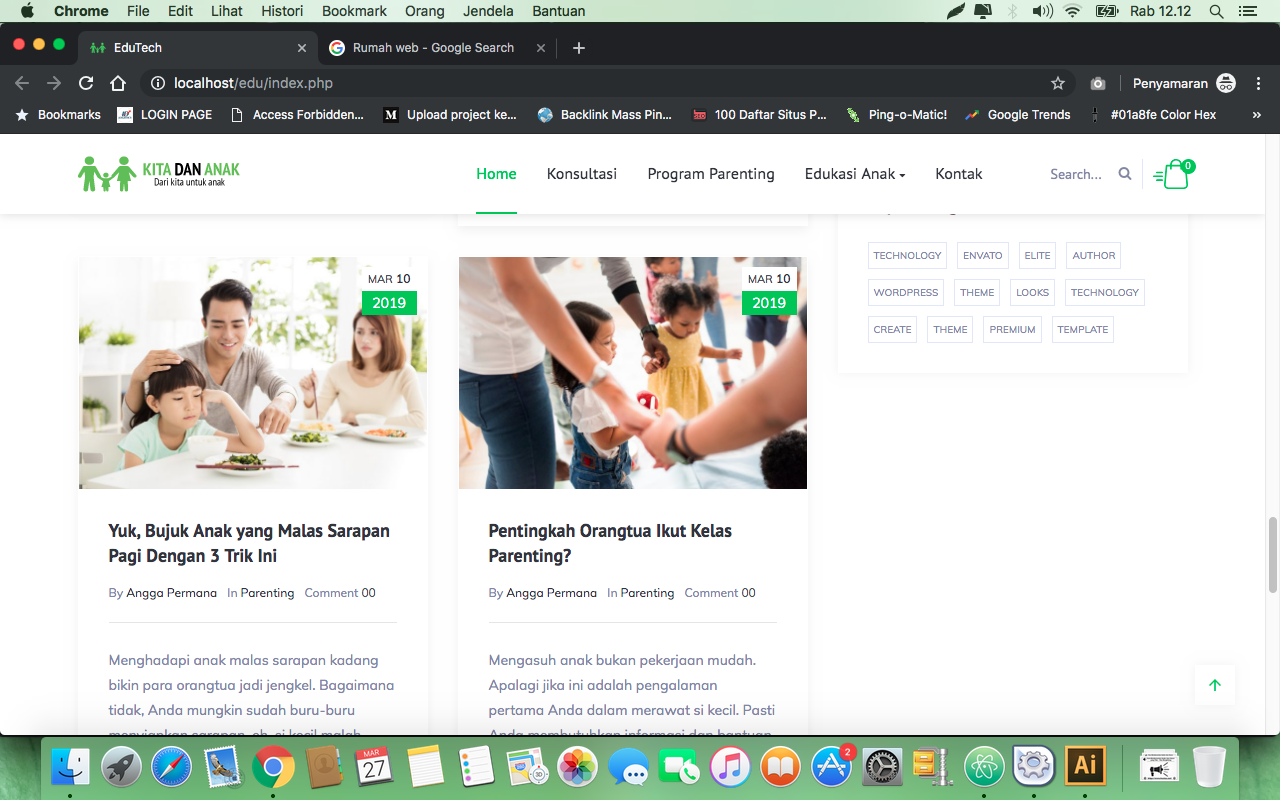Image resolution: width=1280 pixels, height=800 pixels.
Task: Expand the Edukasi Anak dropdown menu
Action: tap(854, 174)
